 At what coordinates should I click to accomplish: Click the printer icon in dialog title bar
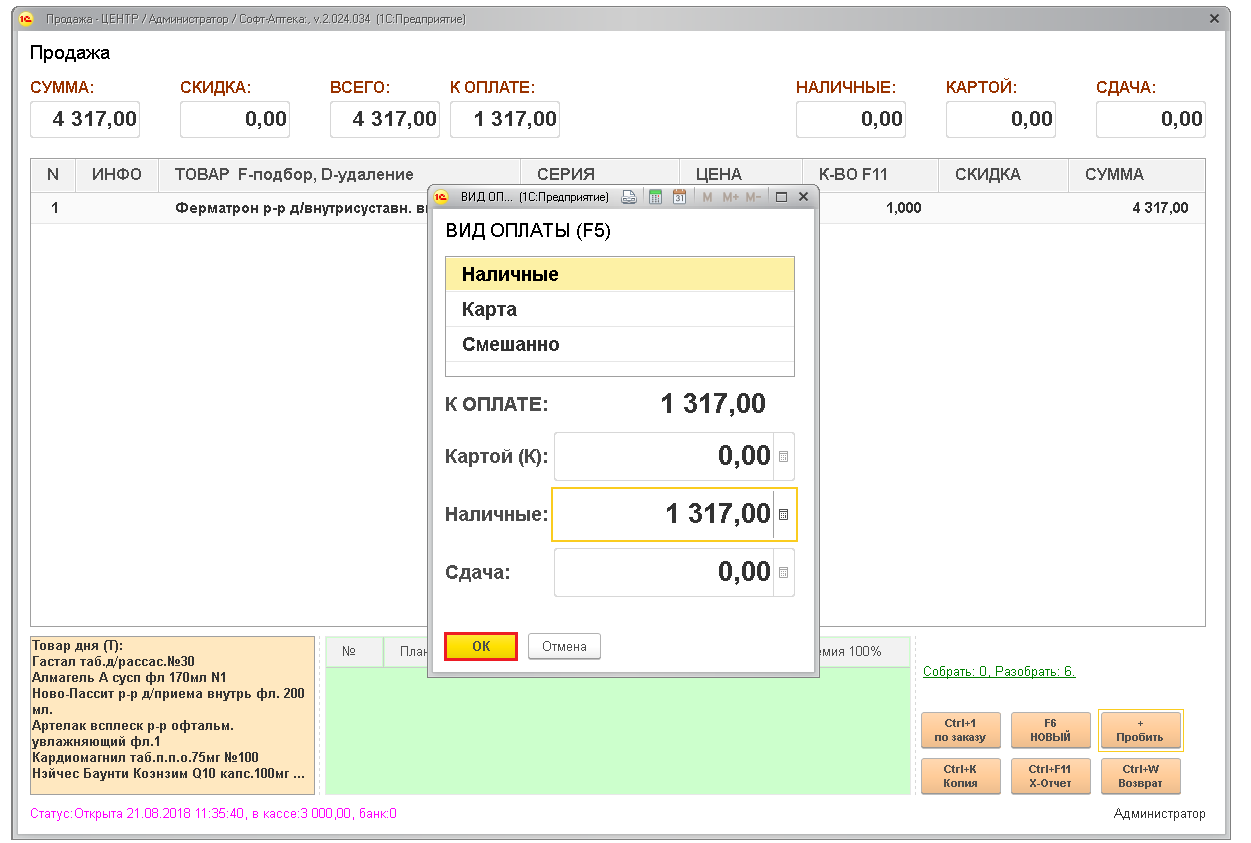[x=629, y=197]
